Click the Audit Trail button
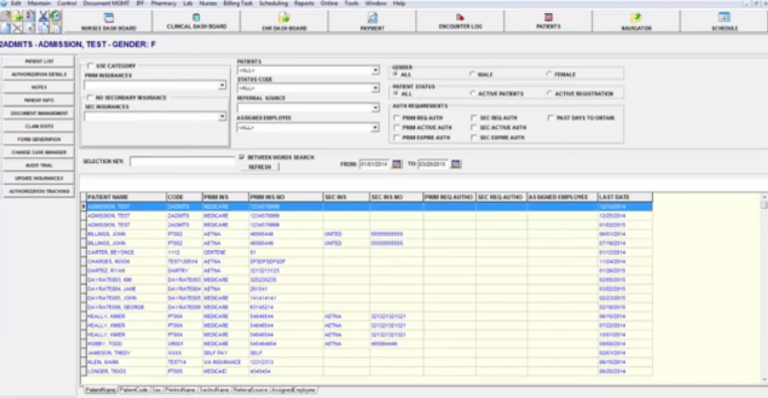 tap(39, 165)
